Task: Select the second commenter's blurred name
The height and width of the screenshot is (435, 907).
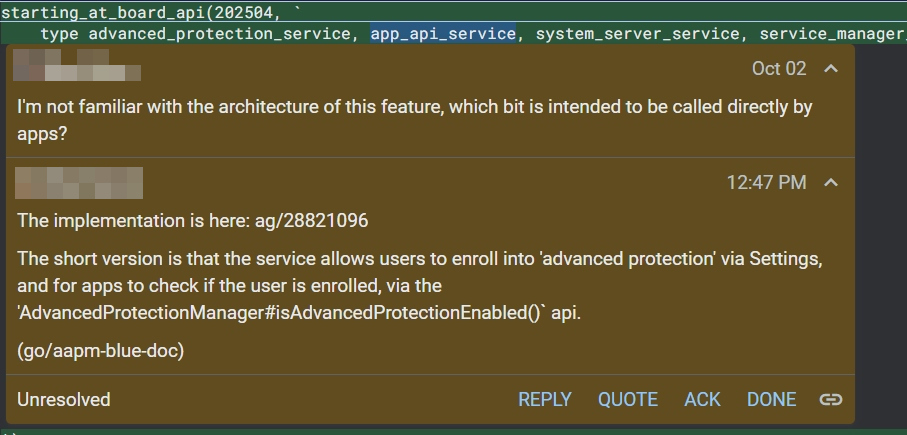Action: [80, 183]
